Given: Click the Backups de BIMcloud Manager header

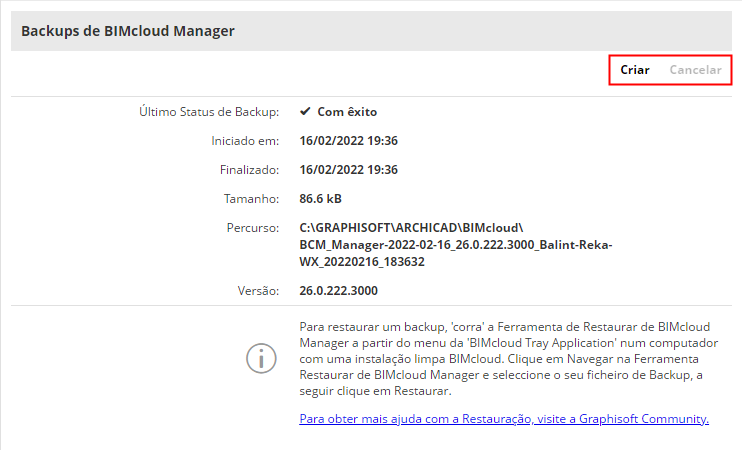Looking at the screenshot, I should (x=127, y=31).
